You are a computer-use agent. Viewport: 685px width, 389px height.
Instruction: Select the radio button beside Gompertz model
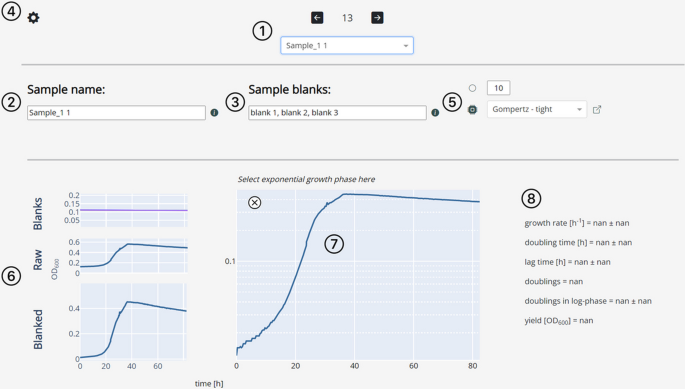click(472, 109)
